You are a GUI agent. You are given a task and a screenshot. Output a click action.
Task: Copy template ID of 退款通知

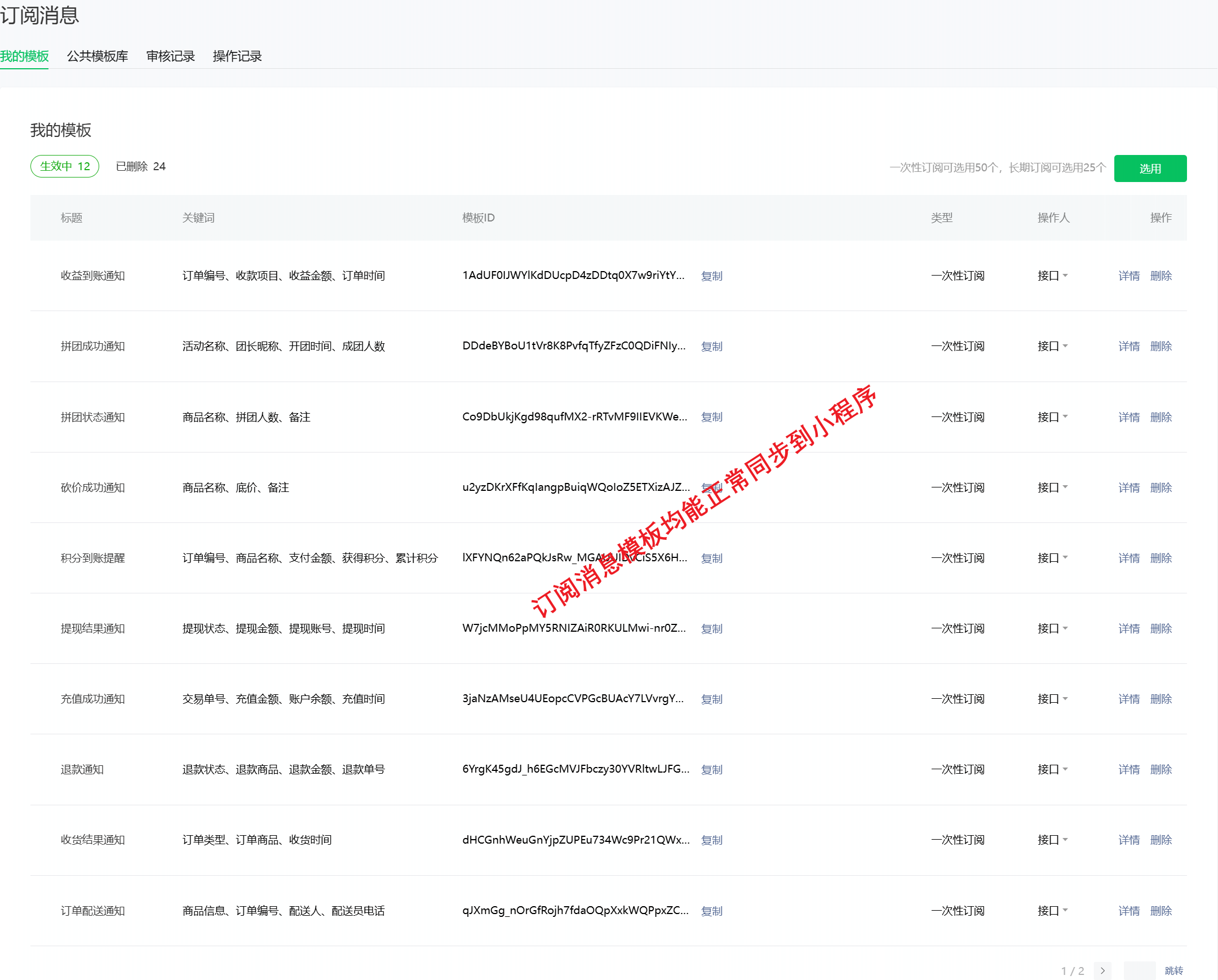click(711, 769)
